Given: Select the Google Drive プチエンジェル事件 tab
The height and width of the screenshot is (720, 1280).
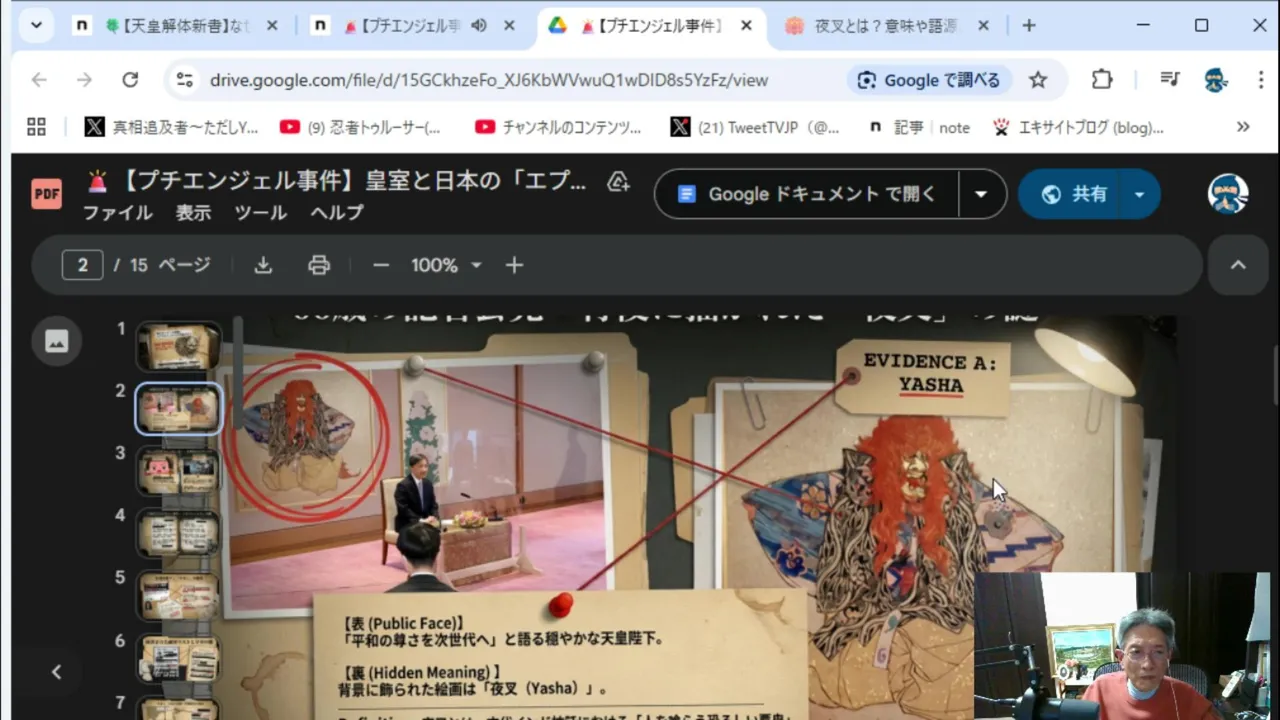Looking at the screenshot, I should pos(652,26).
